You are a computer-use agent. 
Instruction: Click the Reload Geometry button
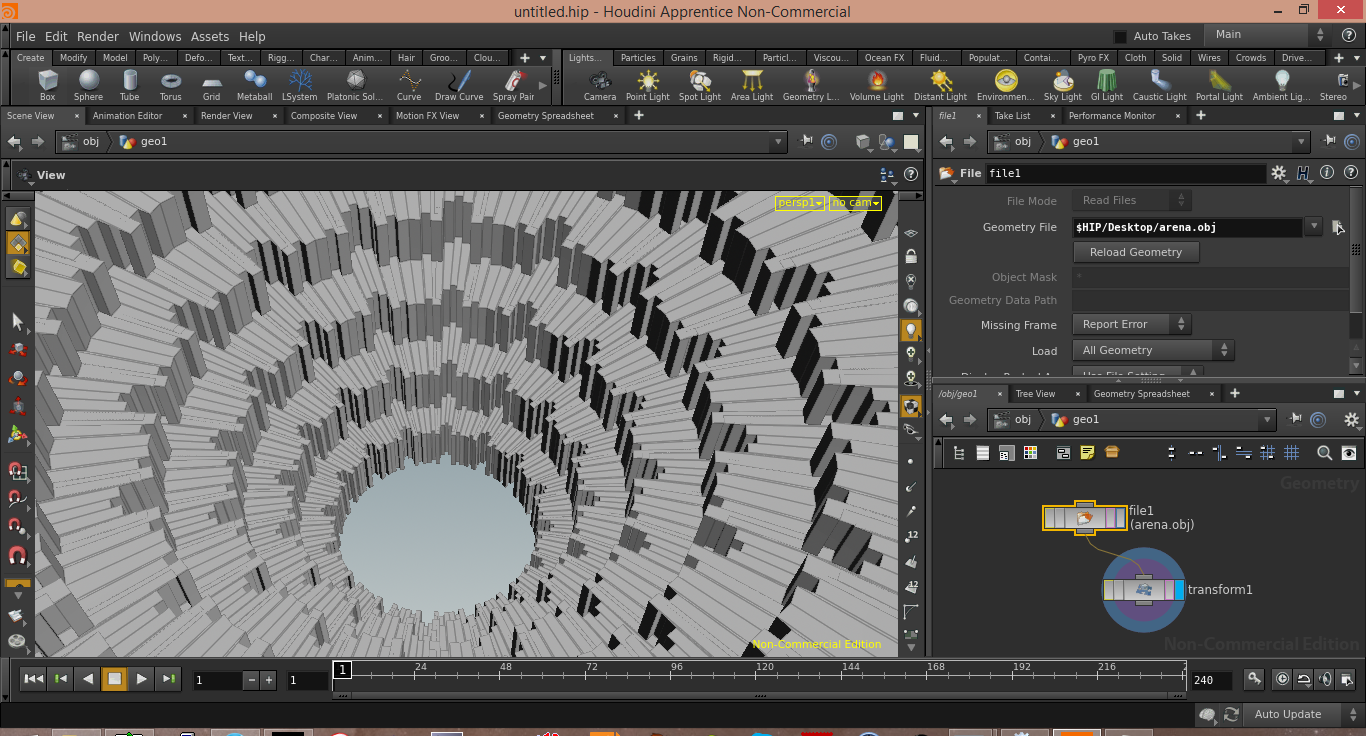[1135, 252]
